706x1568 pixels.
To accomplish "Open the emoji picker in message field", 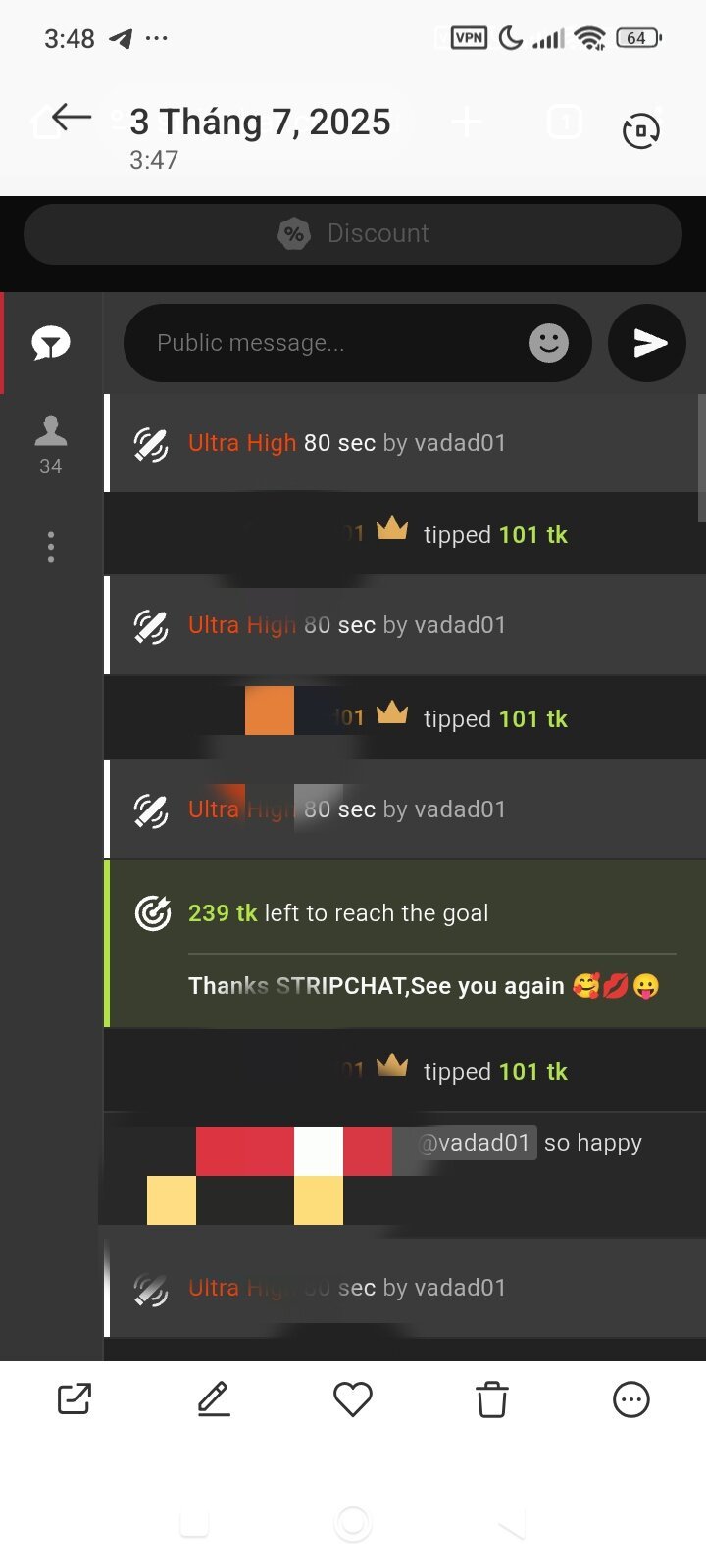I will pyautogui.click(x=549, y=343).
